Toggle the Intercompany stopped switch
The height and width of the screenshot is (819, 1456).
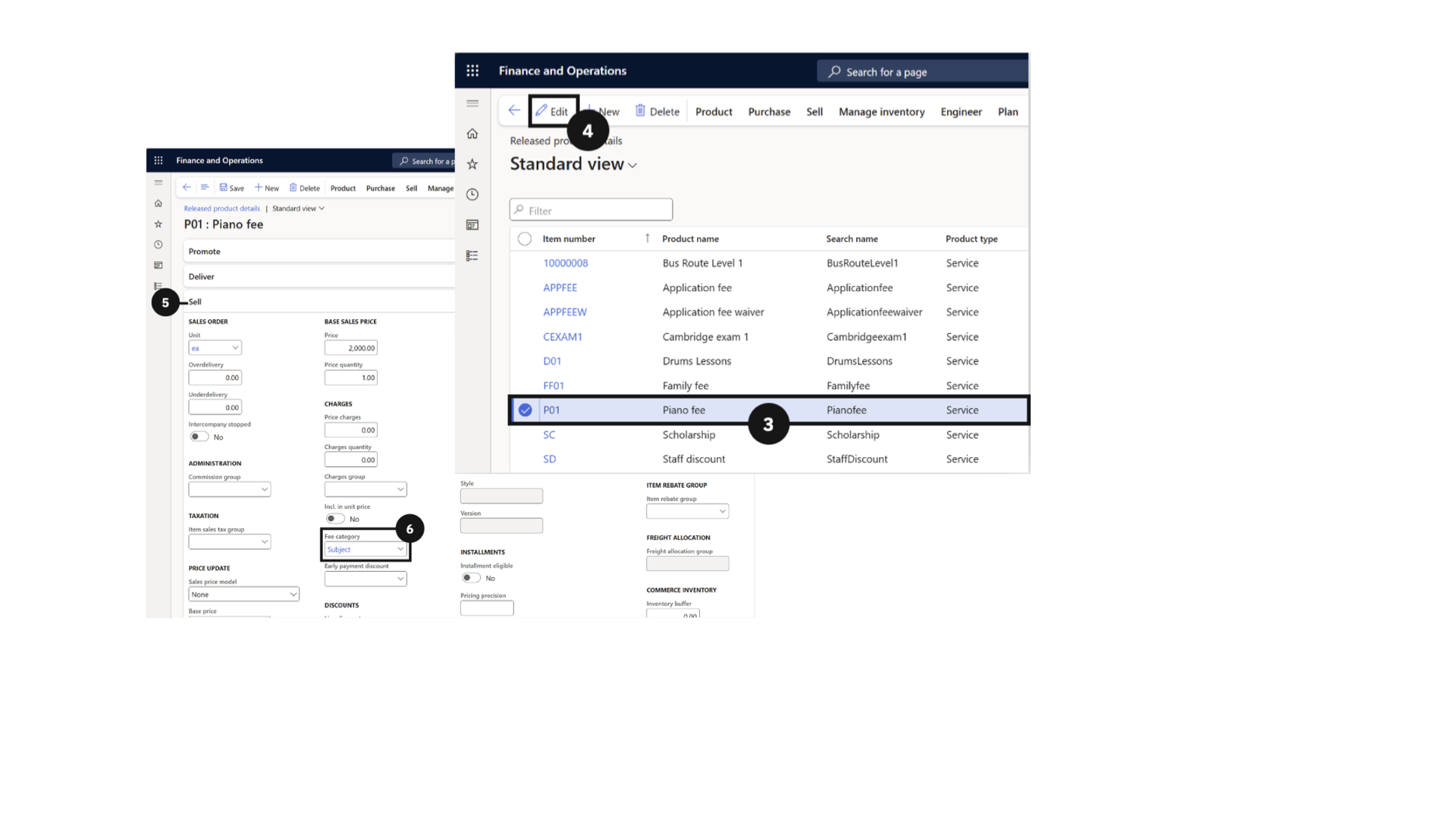click(199, 437)
